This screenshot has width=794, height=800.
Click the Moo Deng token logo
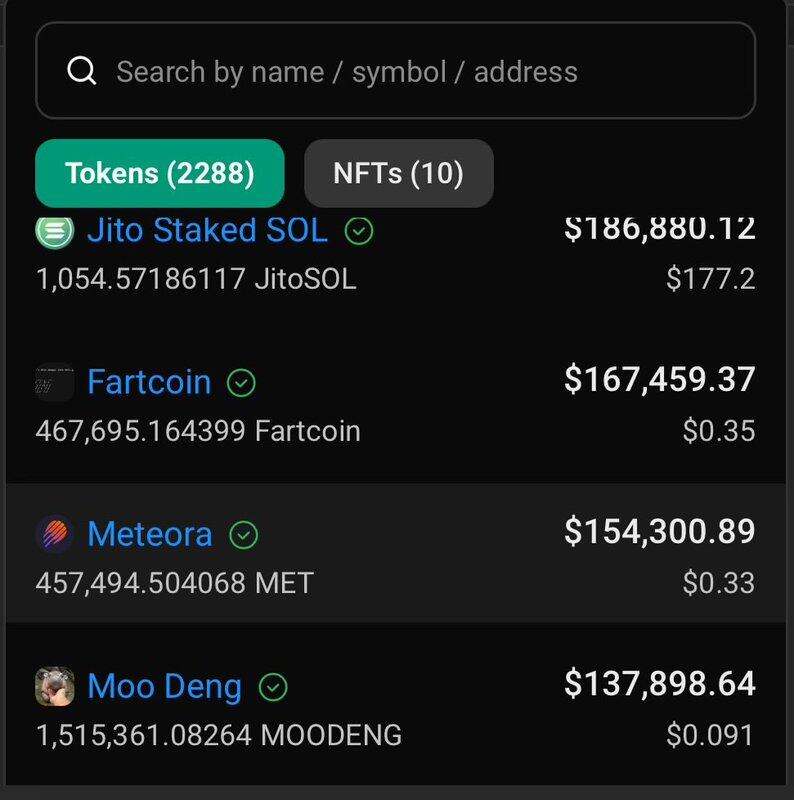(x=54, y=686)
